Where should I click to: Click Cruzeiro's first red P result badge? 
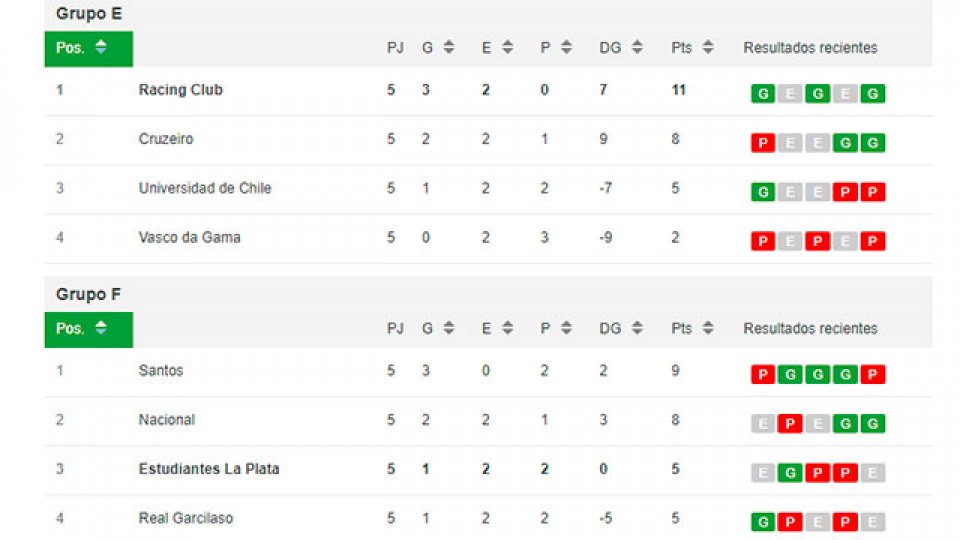point(763,143)
